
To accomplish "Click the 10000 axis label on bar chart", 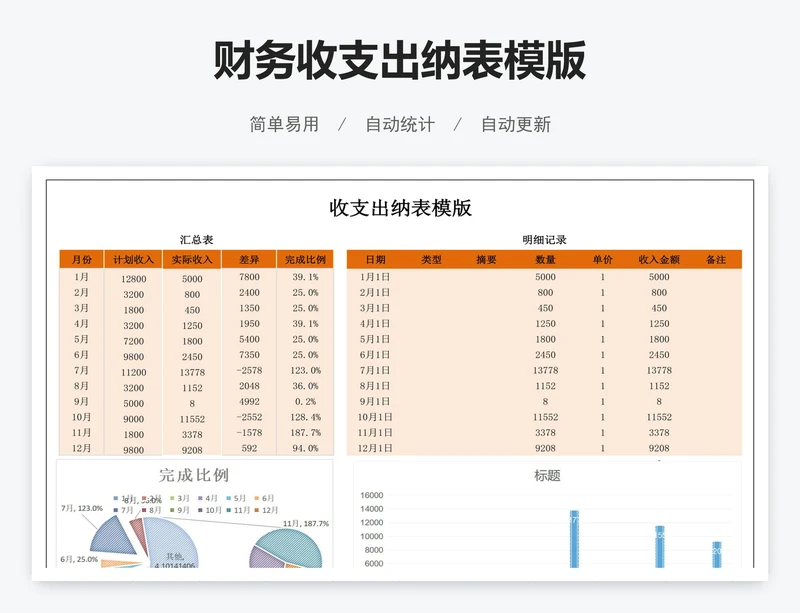I will [371, 536].
